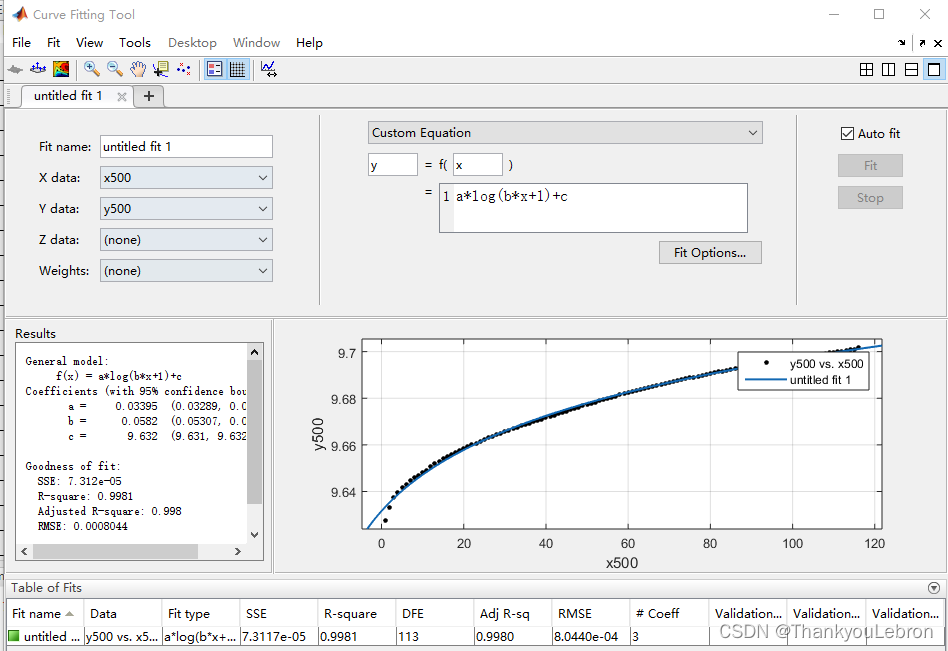The width and height of the screenshot is (948, 651).
Task: Click Results horizontal scroll left arrow
Action: (24, 551)
